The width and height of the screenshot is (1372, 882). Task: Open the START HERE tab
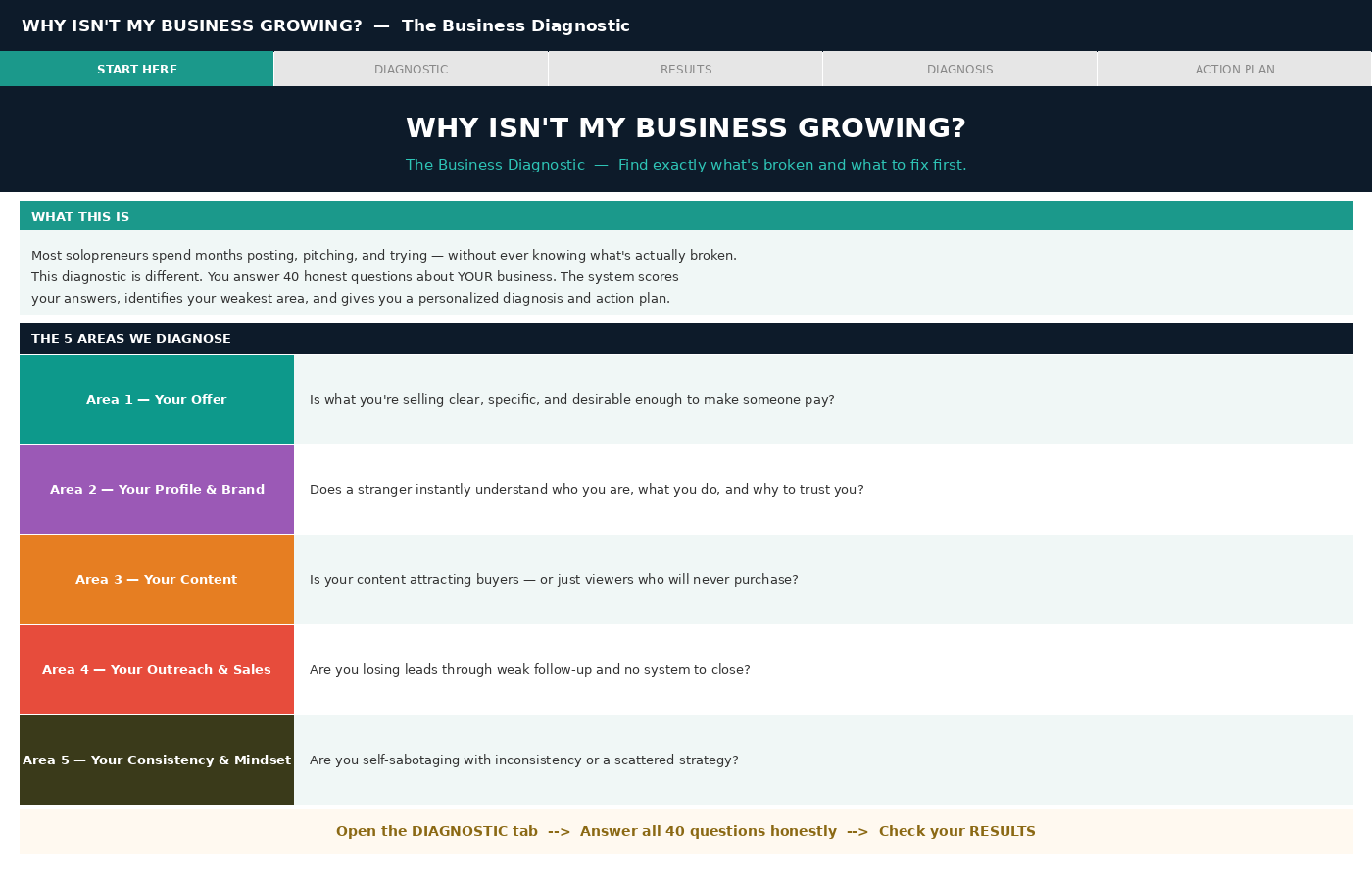coord(137,70)
